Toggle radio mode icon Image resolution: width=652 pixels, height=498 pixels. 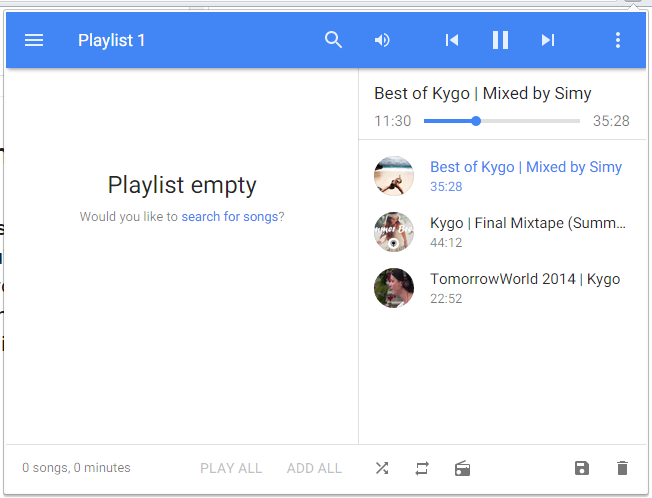click(x=462, y=468)
